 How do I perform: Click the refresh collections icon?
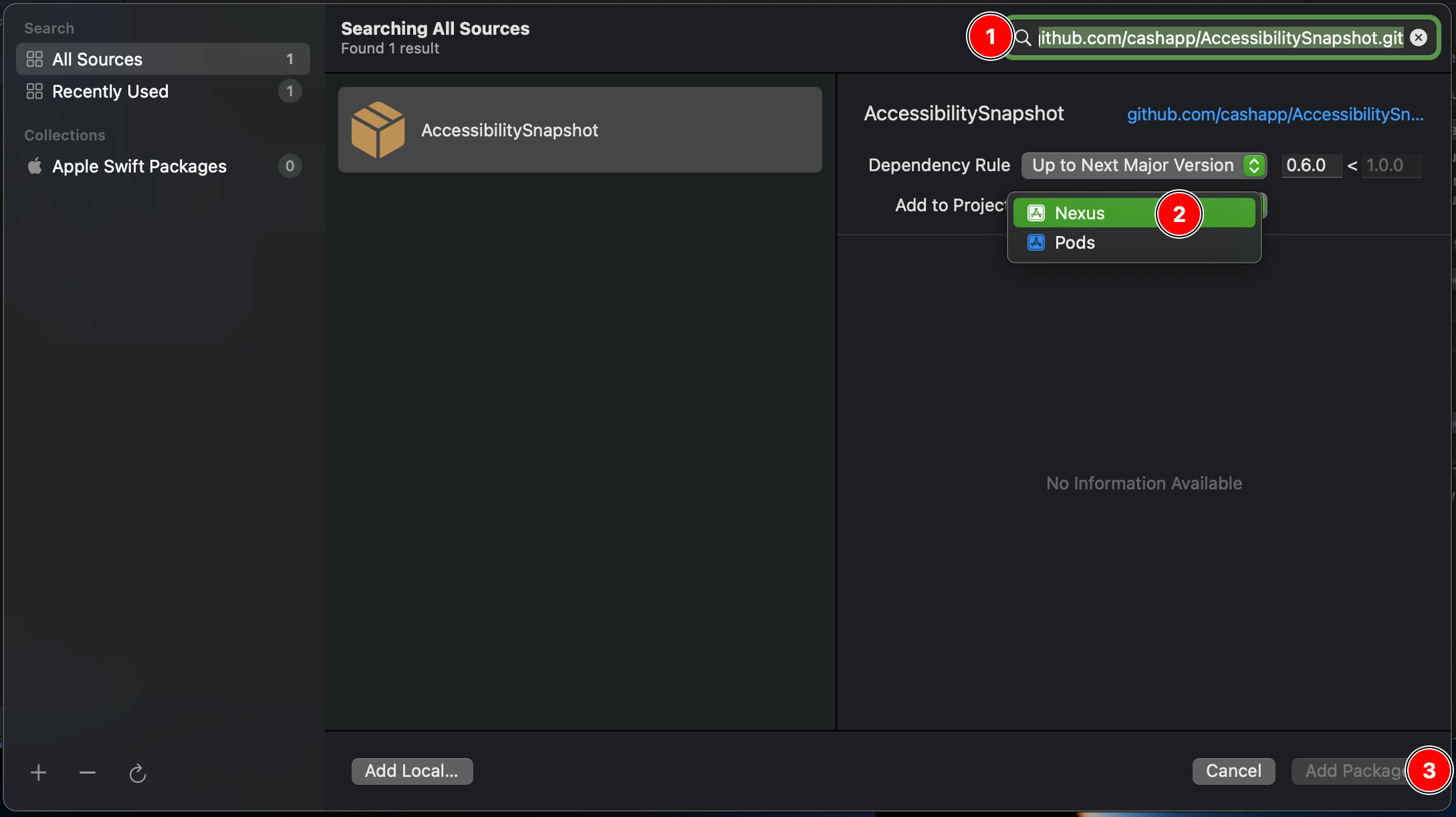point(137,774)
